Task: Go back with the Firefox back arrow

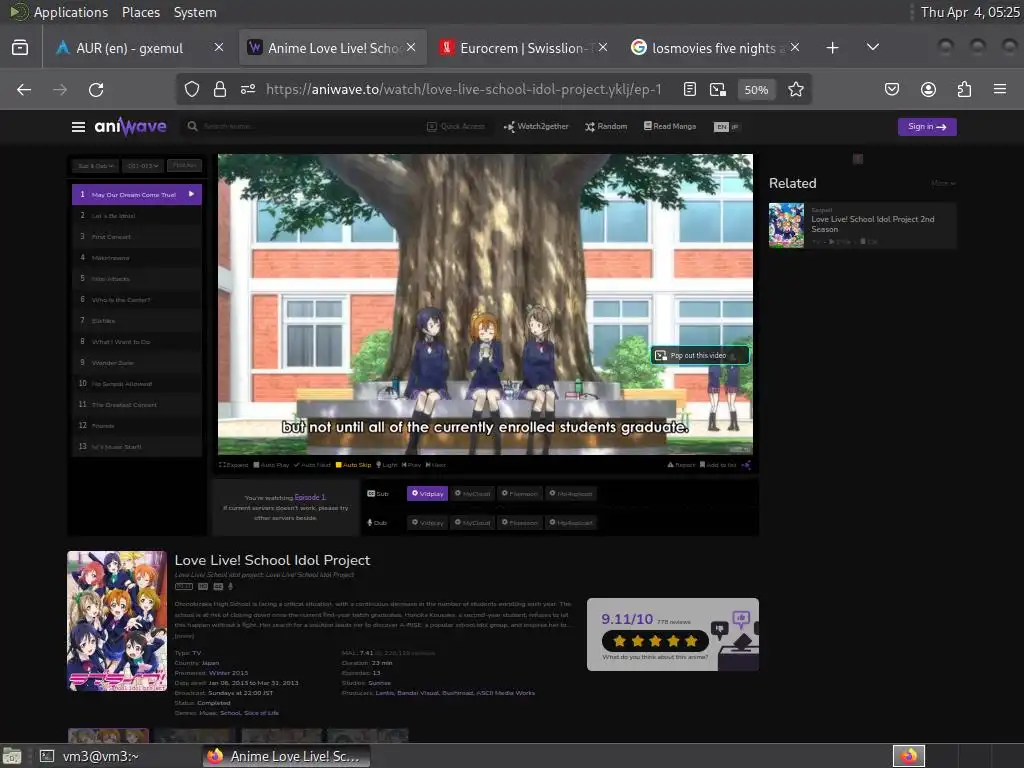Action: pos(24,89)
